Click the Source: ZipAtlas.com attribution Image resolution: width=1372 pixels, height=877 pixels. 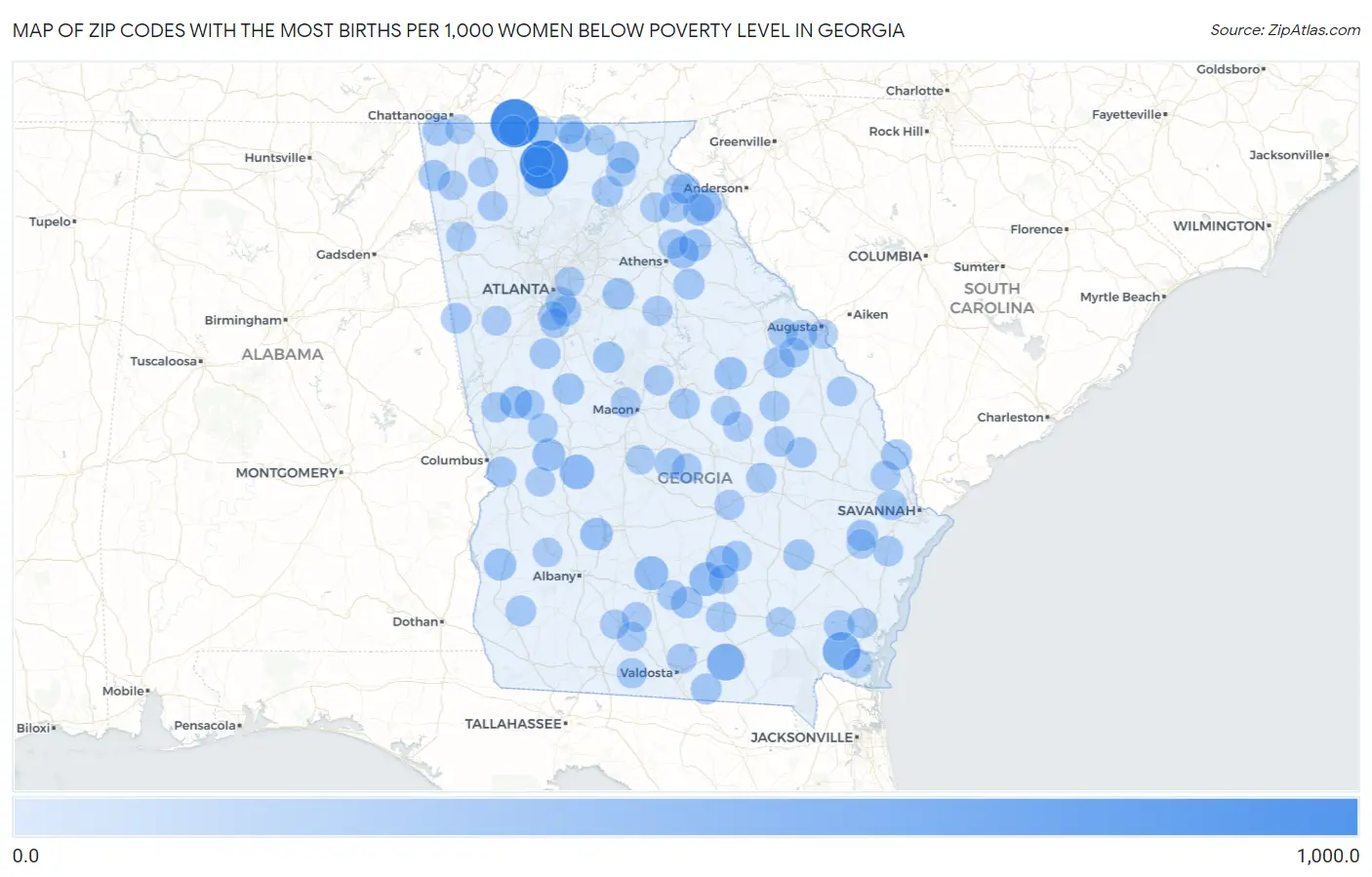(x=1285, y=30)
